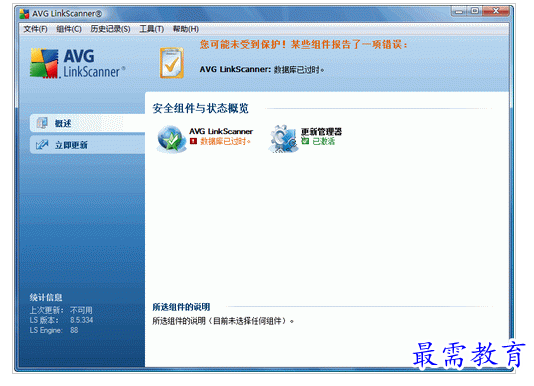This screenshot has width=534, height=386.
Task: Click the LS 版本: 8.5.334 statistic
Action: [61, 320]
